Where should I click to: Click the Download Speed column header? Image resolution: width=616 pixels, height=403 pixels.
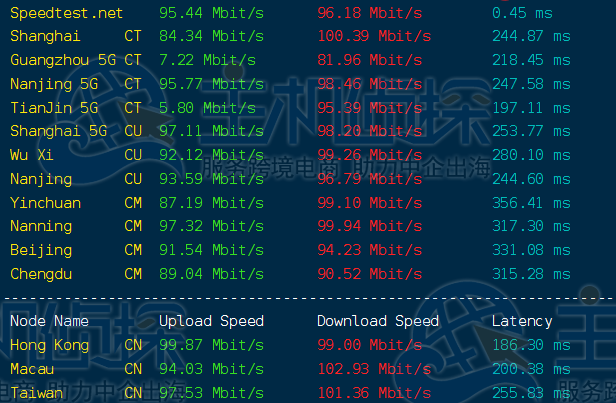click(x=378, y=321)
